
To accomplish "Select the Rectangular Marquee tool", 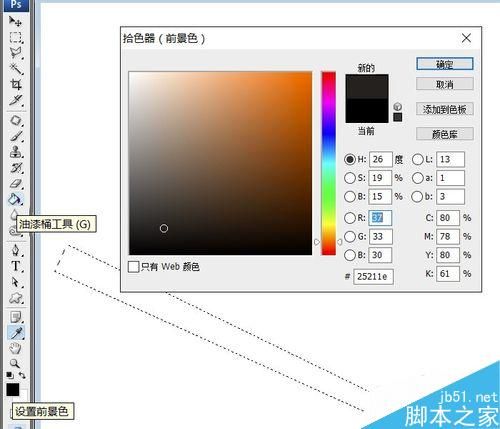I will click(15, 37).
